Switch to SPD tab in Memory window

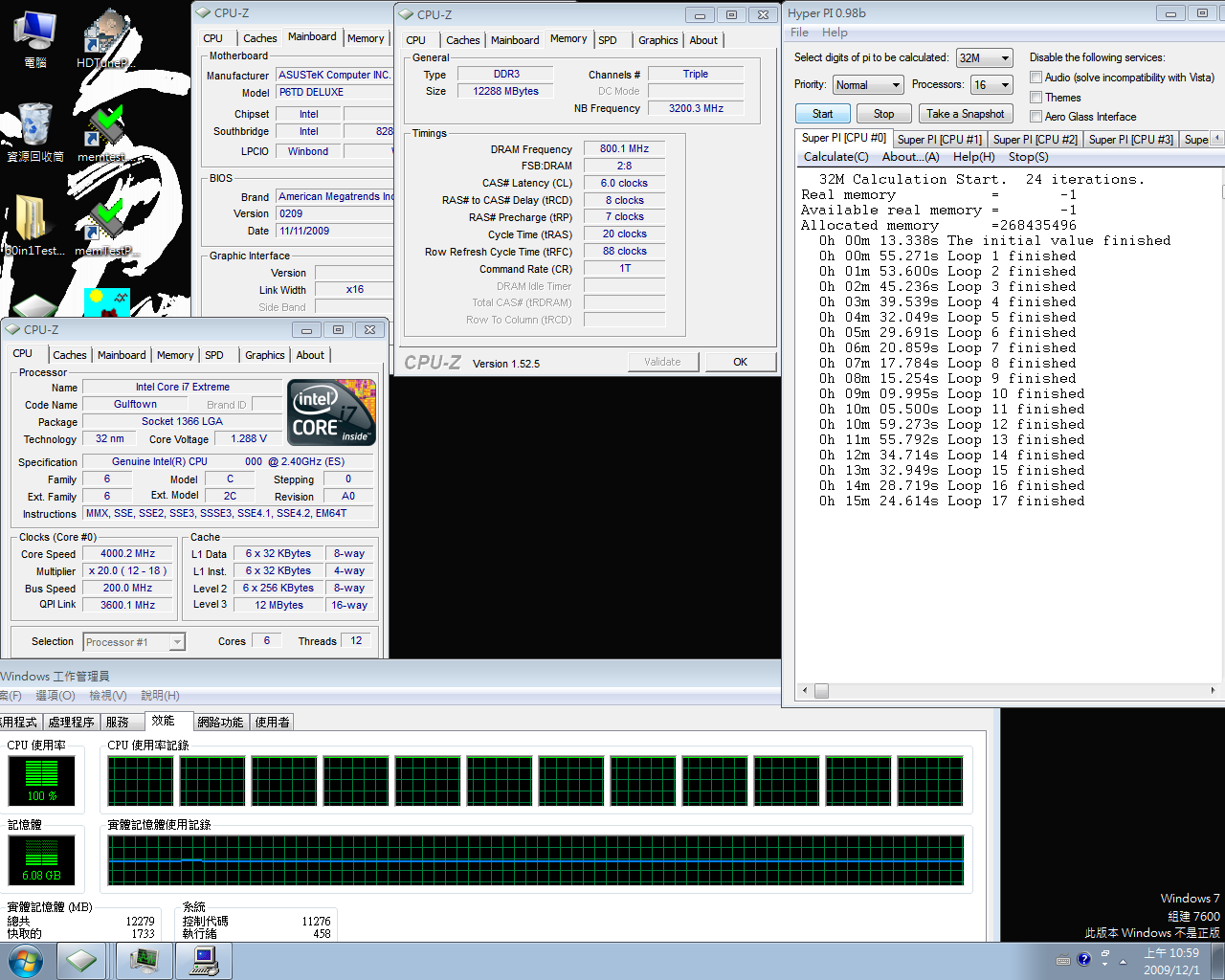pos(608,40)
